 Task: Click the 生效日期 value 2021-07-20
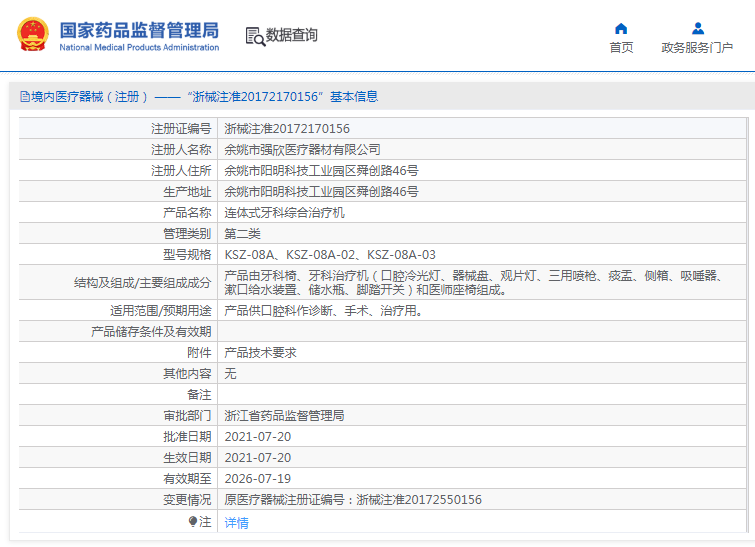pos(258,457)
